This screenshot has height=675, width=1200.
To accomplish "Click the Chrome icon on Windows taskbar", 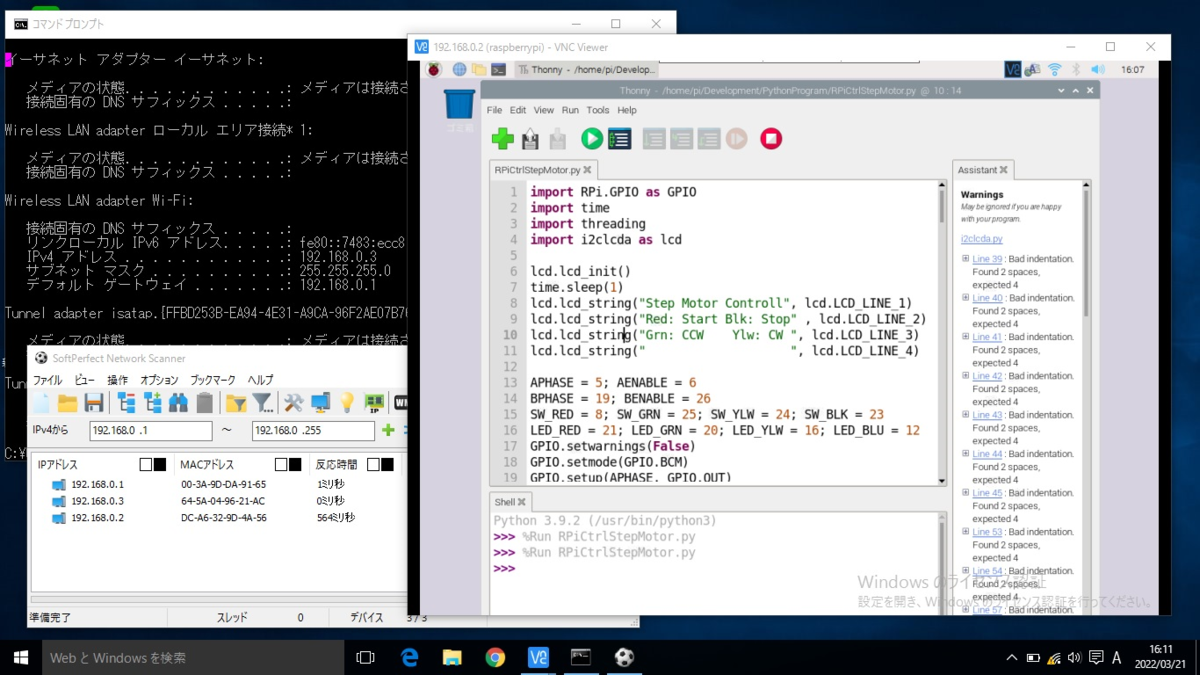I will click(x=495, y=657).
